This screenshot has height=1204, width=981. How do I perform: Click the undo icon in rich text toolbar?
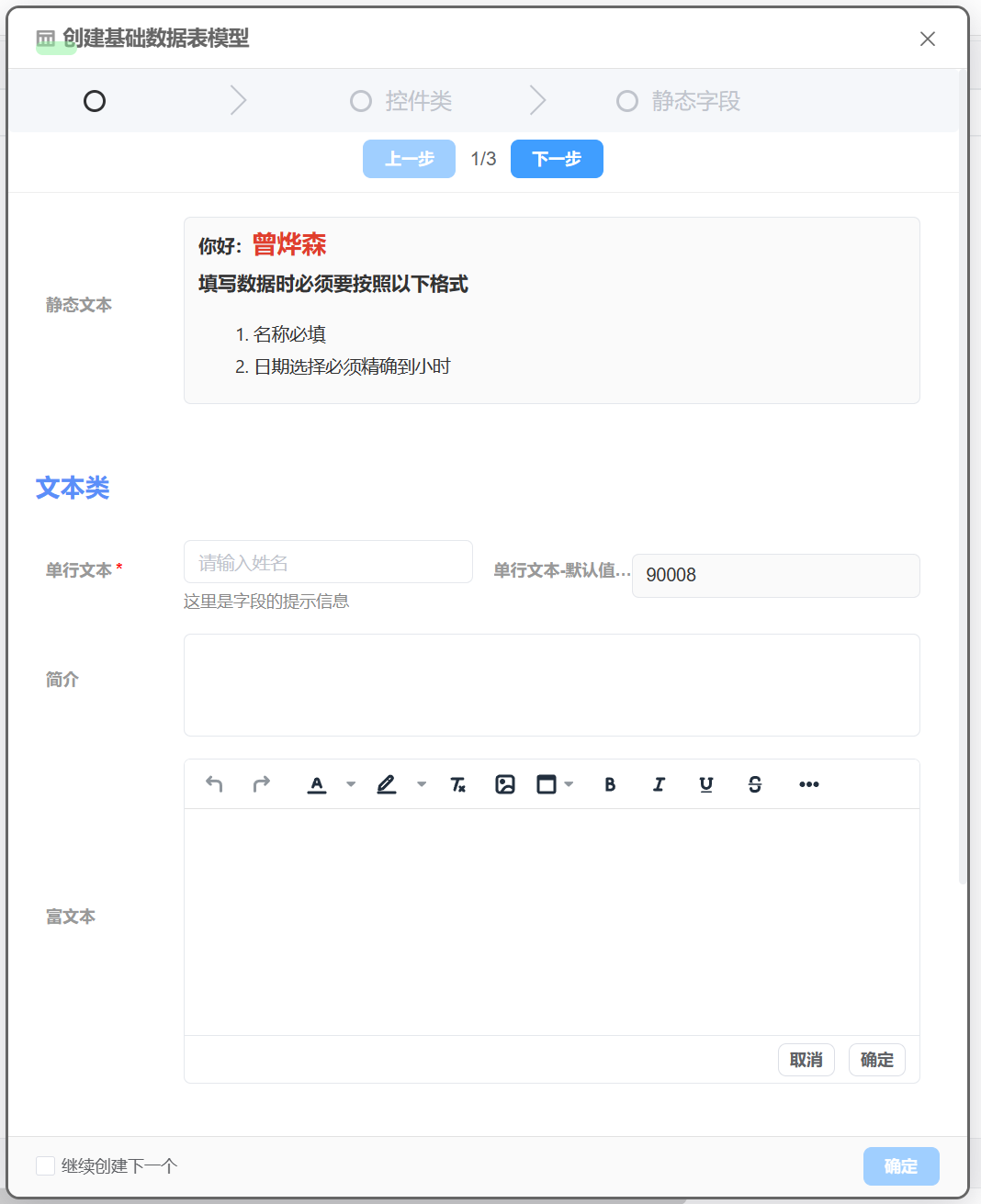coord(214,784)
